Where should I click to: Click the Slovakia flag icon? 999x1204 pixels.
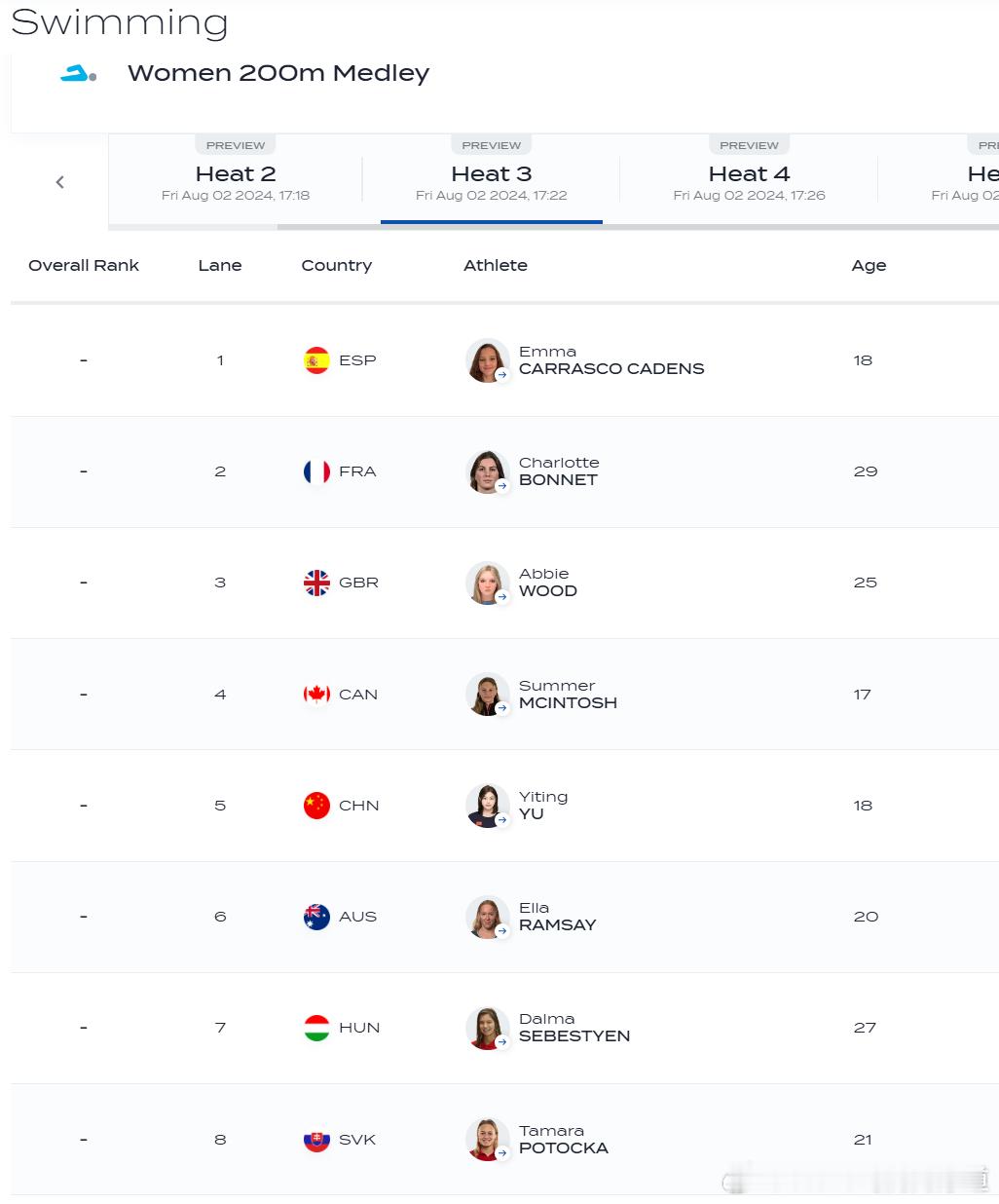[316, 1140]
